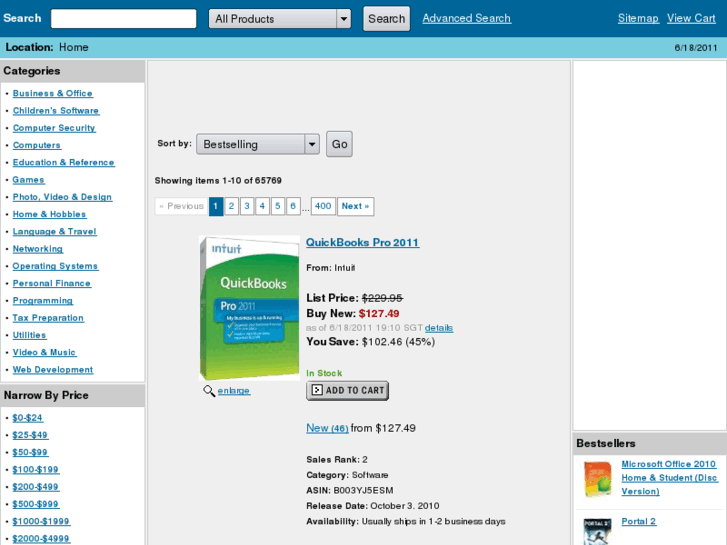This screenshot has height=545, width=727.
Task: Go to results page 5
Action: (277, 206)
